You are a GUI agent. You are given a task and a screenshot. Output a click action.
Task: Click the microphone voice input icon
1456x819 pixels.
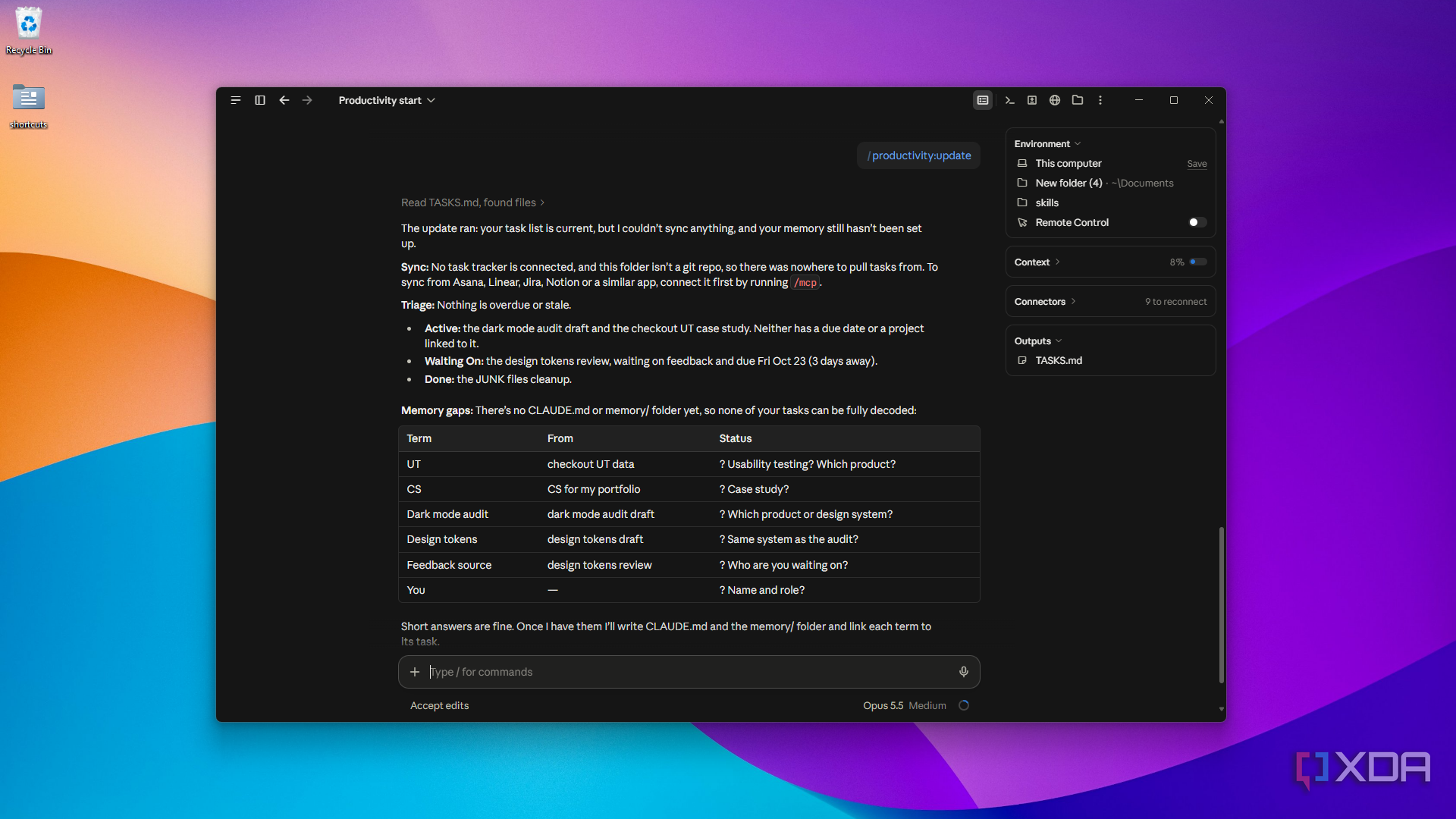point(964,672)
